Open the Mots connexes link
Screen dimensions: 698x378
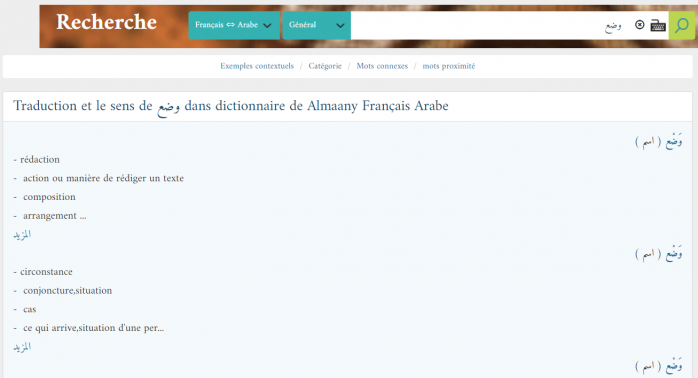(x=382, y=66)
